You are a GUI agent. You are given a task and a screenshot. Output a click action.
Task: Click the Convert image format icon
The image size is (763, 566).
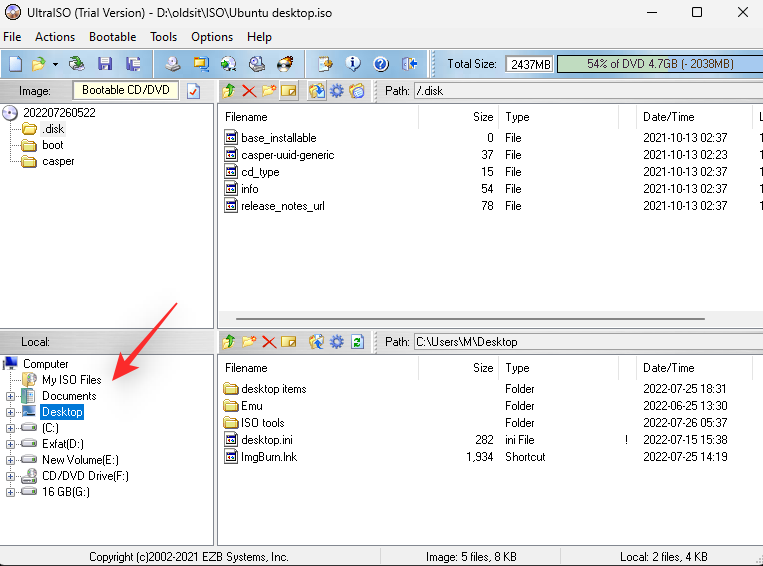[x=200, y=64]
